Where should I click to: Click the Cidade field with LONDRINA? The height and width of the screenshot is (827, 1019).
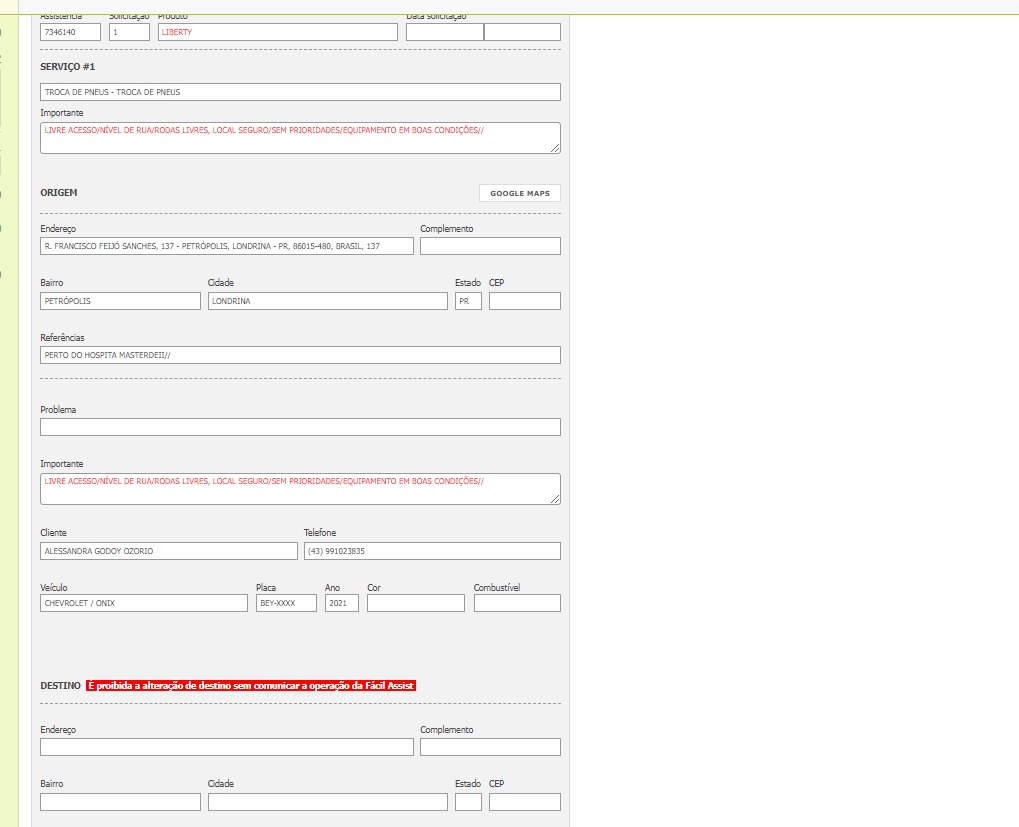[328, 301]
